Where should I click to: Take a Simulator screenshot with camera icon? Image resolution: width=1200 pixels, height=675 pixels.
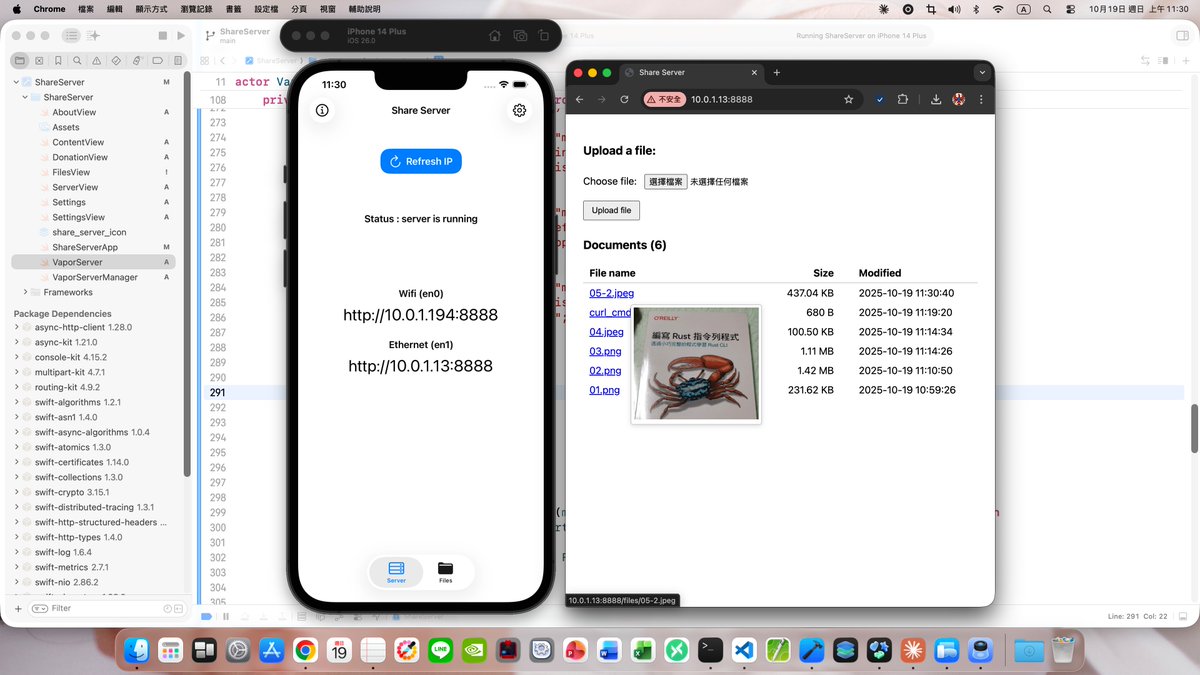(521, 35)
